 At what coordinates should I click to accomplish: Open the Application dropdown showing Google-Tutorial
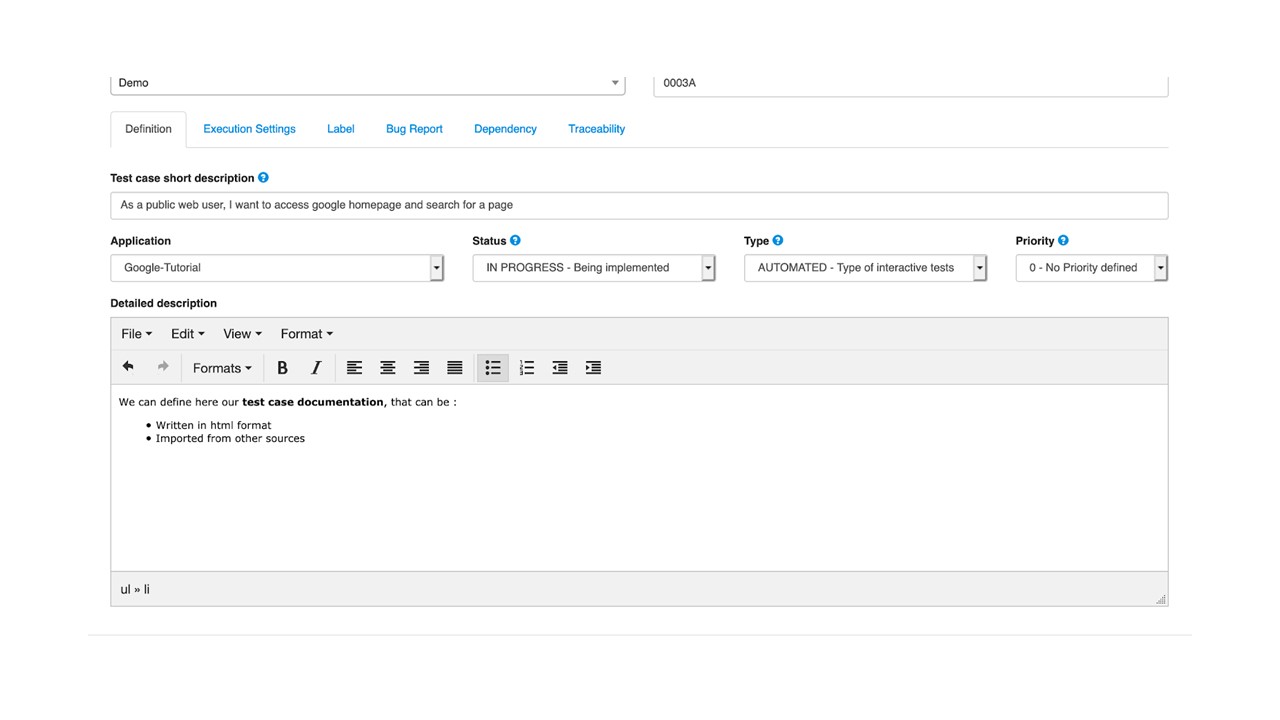click(277, 268)
